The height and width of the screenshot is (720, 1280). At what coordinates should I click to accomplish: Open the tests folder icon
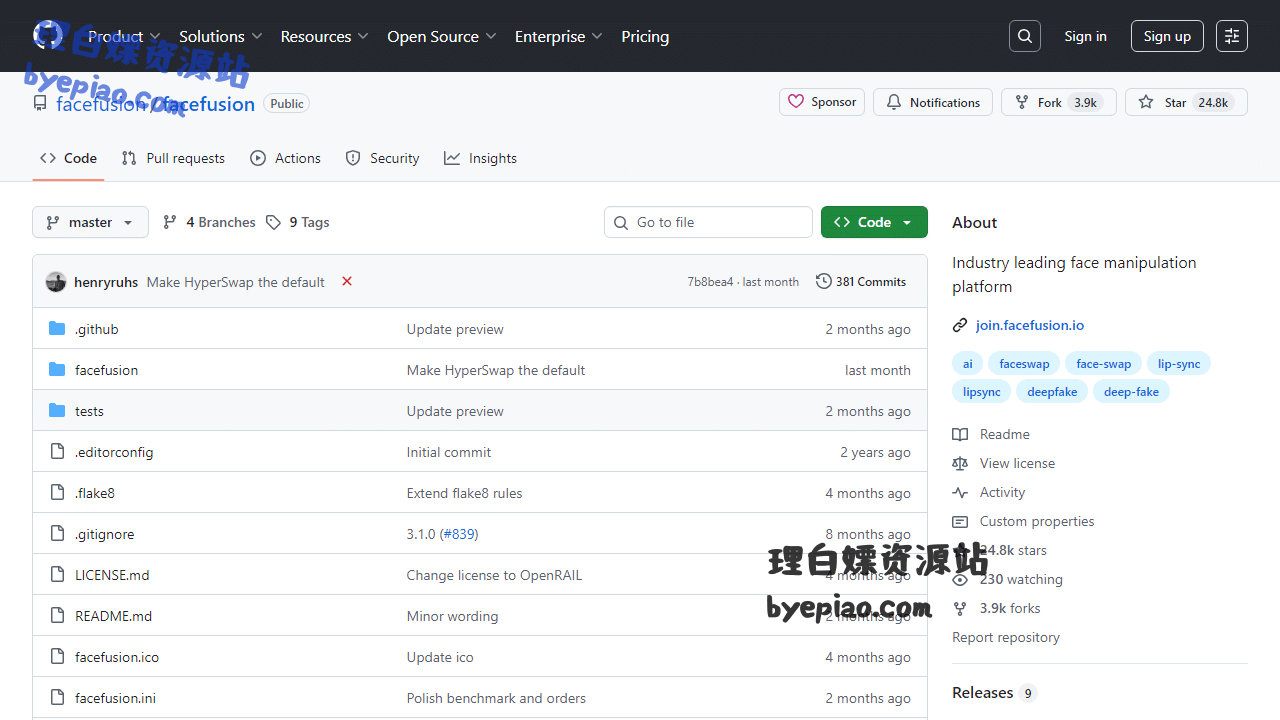click(x=57, y=410)
